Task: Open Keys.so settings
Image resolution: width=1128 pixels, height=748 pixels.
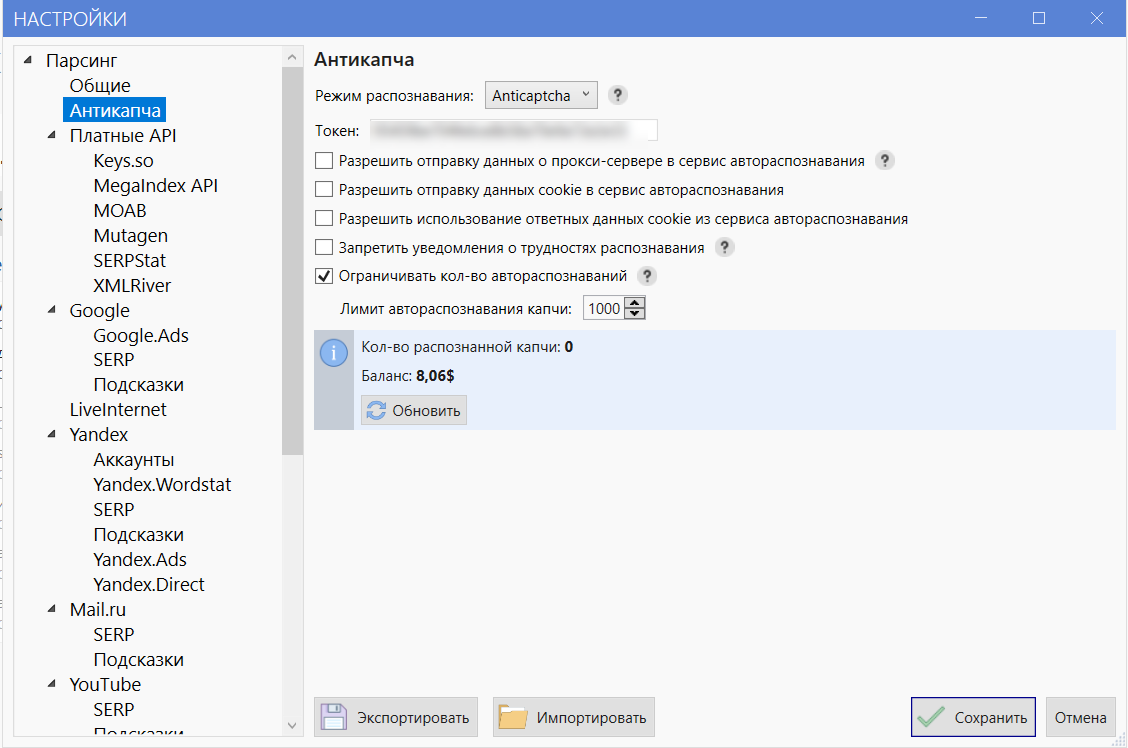Action: 123,160
